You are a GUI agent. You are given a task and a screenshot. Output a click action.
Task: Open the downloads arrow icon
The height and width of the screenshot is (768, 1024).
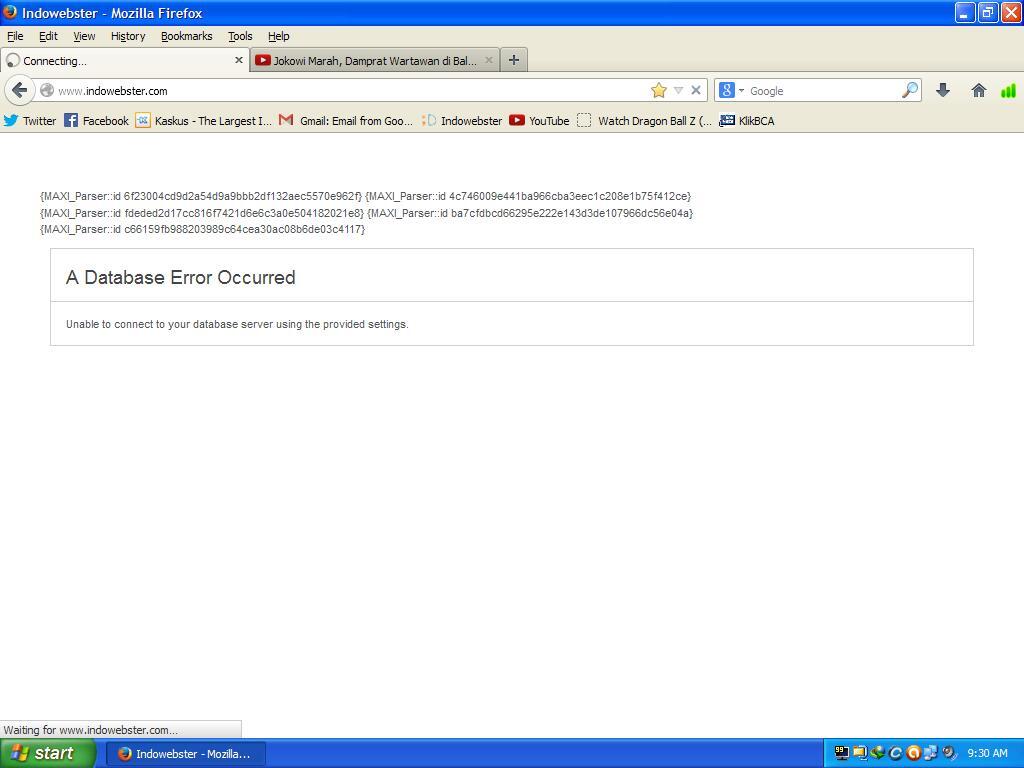point(942,90)
